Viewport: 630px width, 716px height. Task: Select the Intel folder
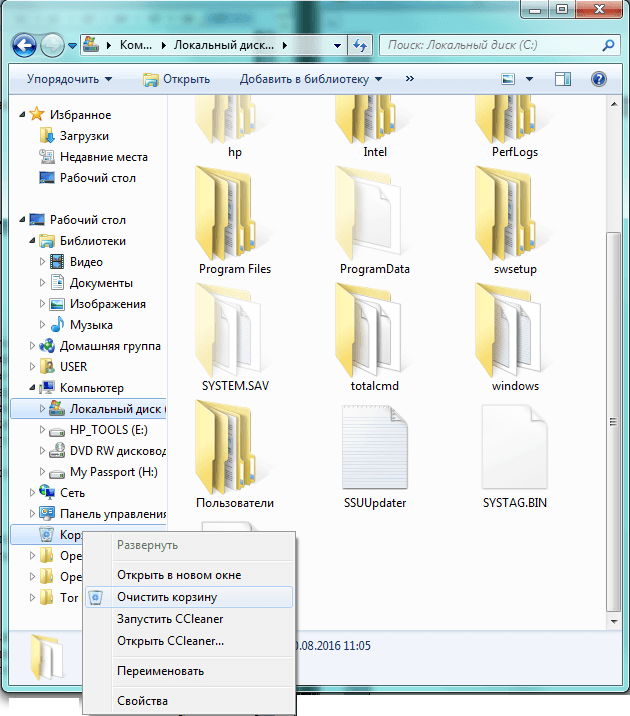(x=375, y=128)
